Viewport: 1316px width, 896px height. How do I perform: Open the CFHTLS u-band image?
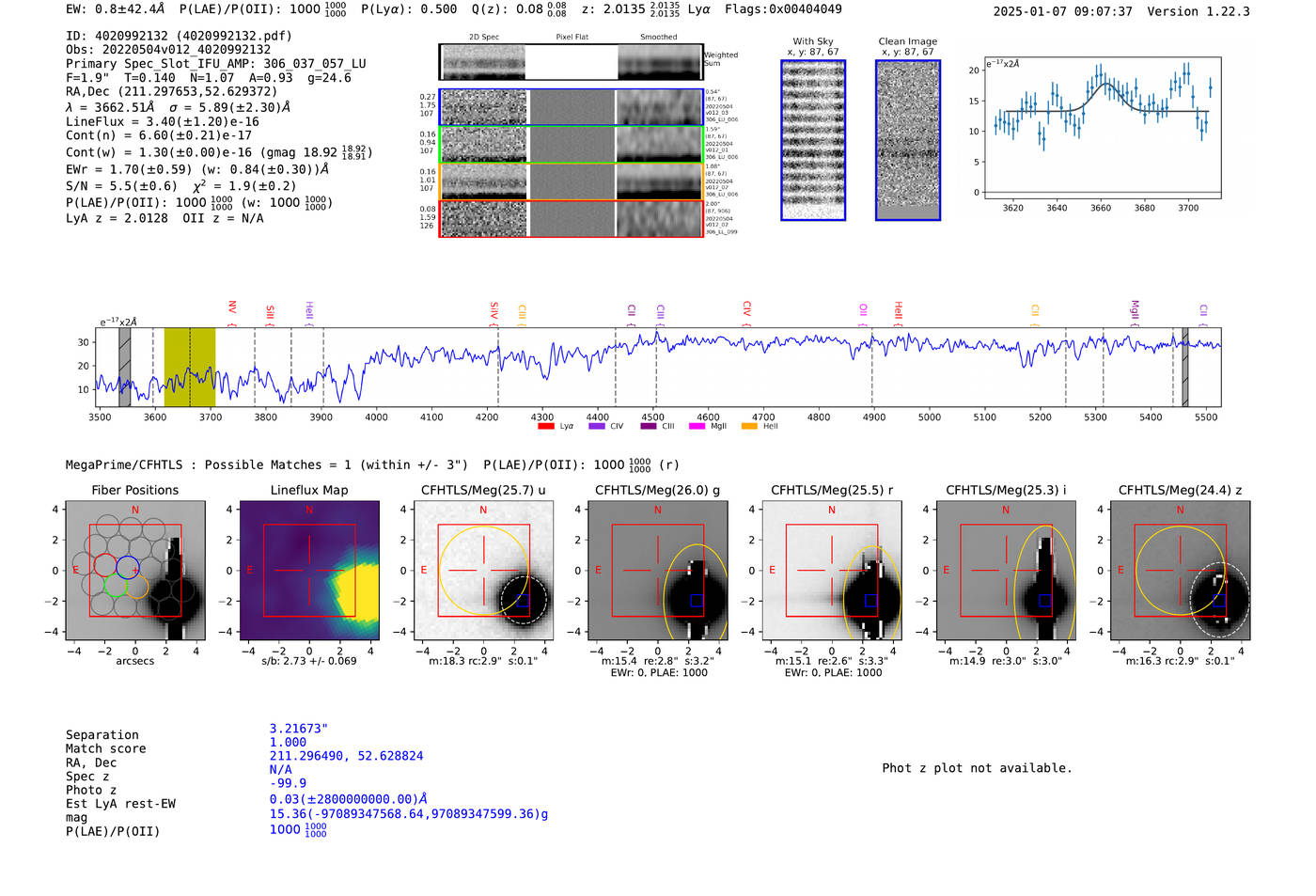click(x=483, y=571)
